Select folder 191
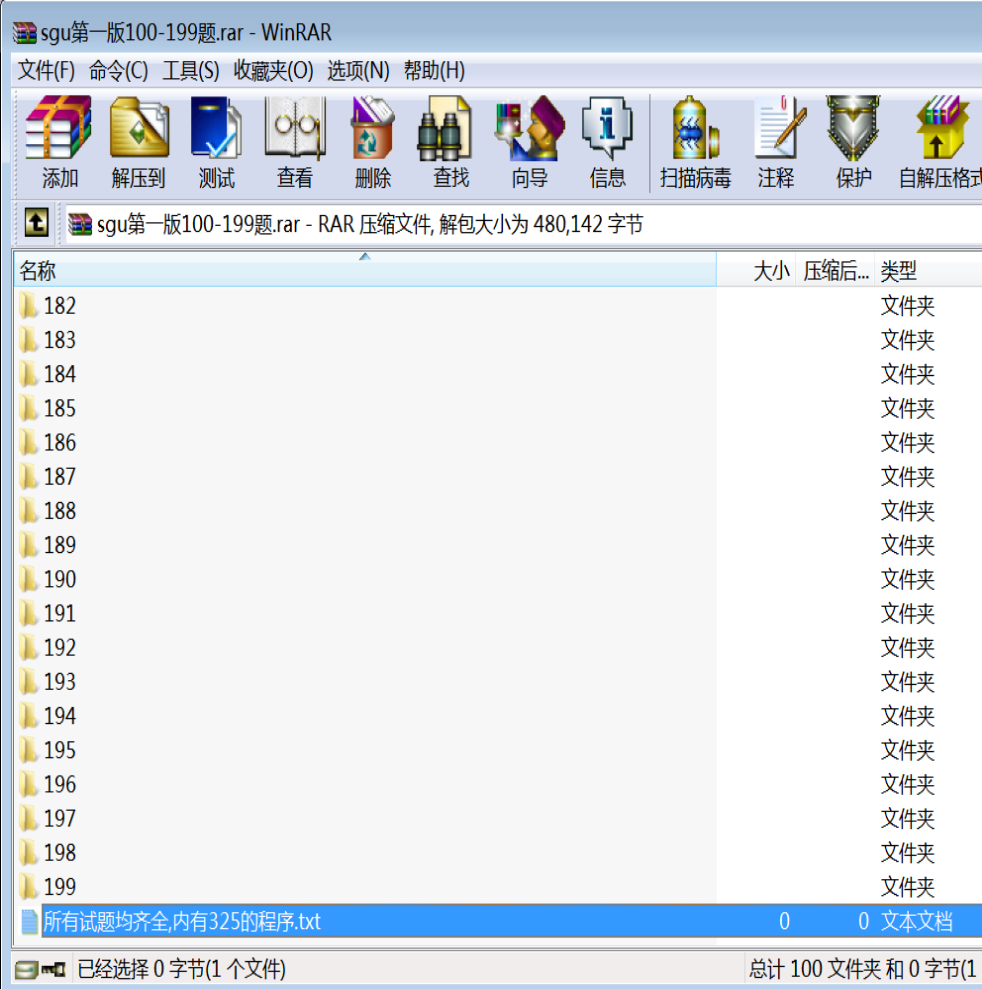 pos(60,613)
